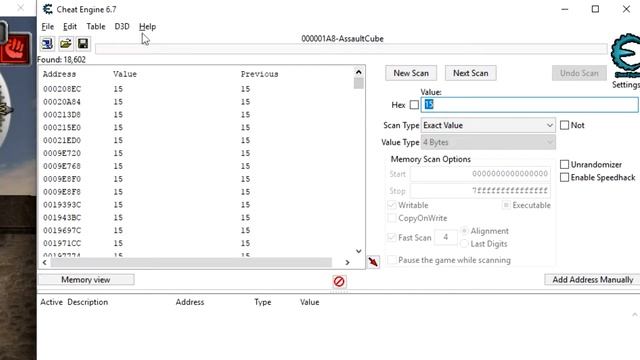Check Enable Speedhack
The image size is (640, 360).
564,178
